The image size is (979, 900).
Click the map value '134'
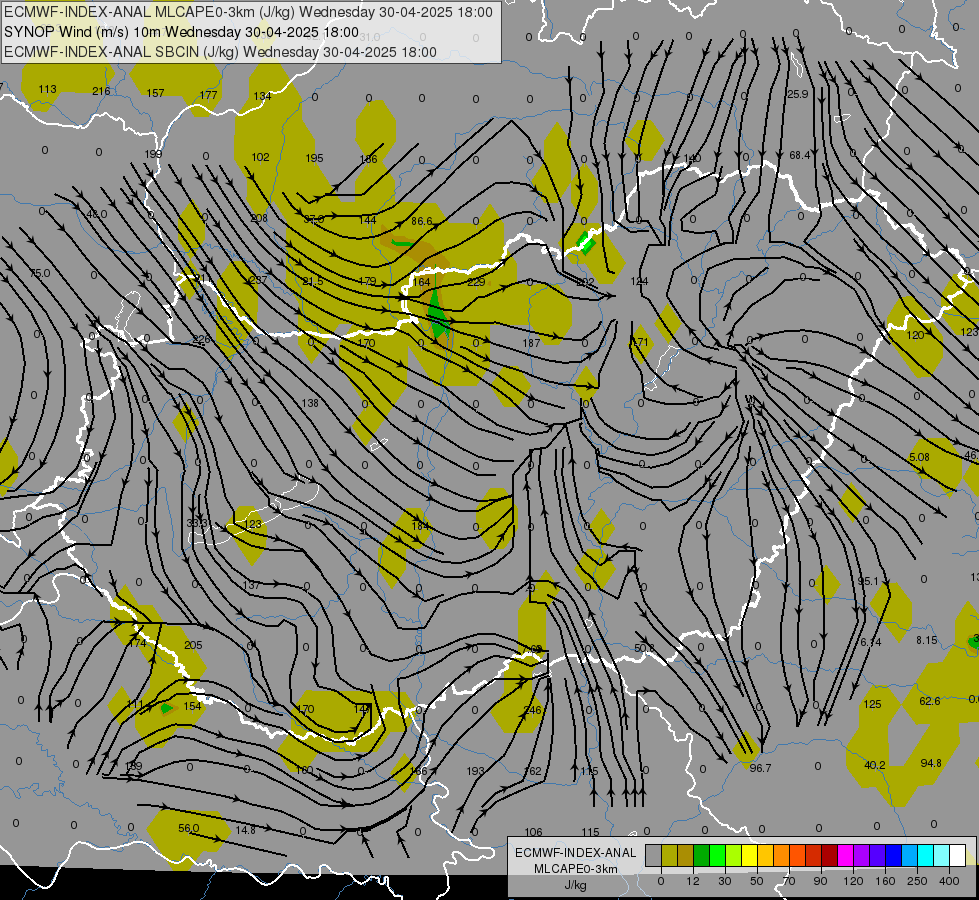(x=262, y=96)
